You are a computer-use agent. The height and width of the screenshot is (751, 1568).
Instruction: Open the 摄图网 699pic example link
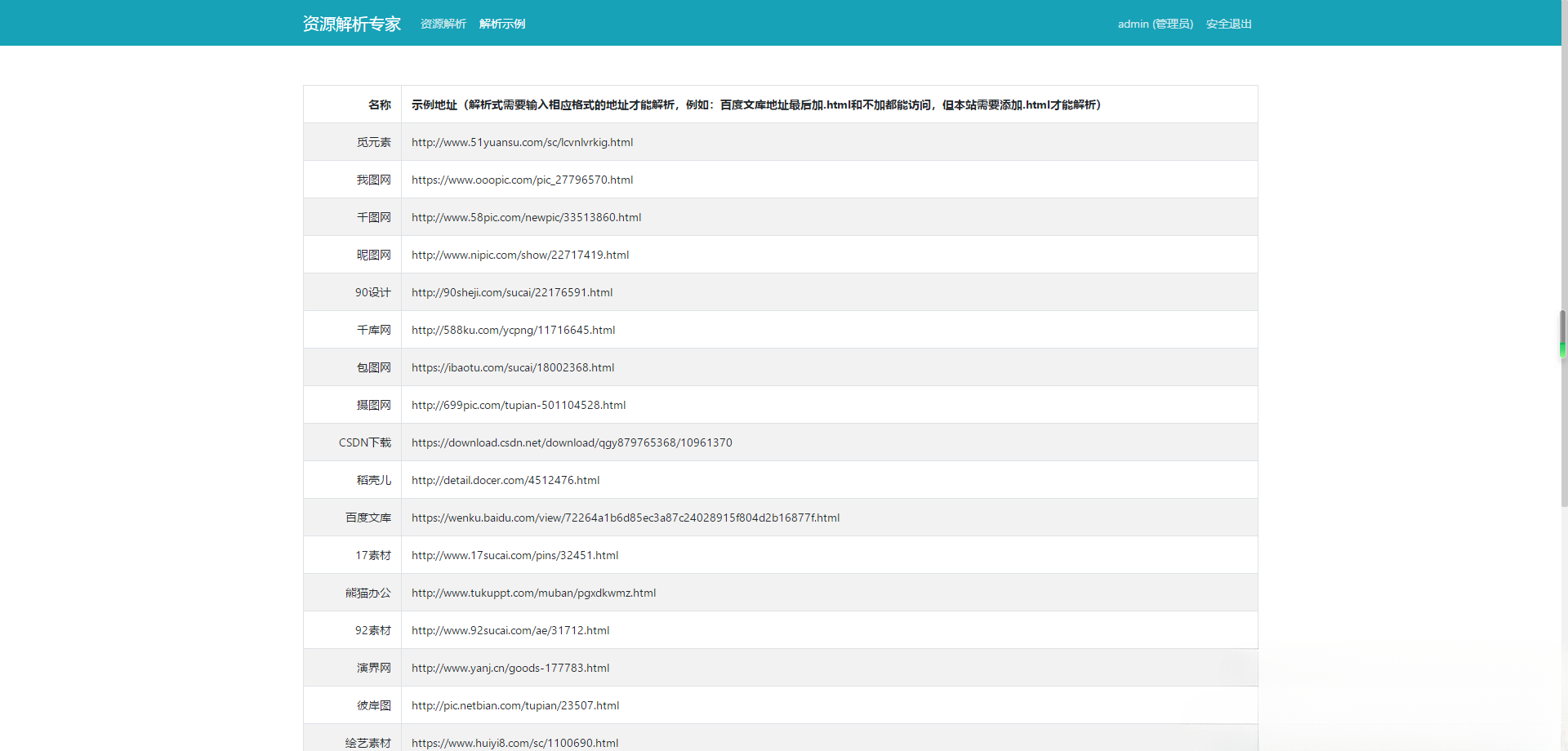519,405
